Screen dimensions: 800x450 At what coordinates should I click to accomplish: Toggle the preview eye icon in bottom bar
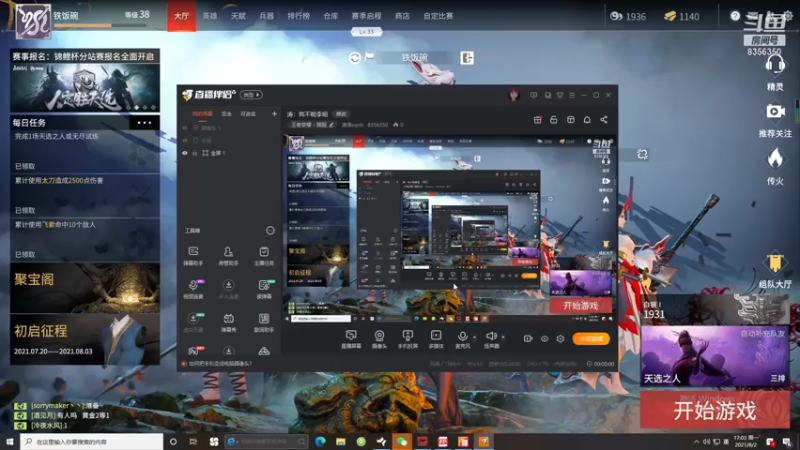(x=544, y=338)
